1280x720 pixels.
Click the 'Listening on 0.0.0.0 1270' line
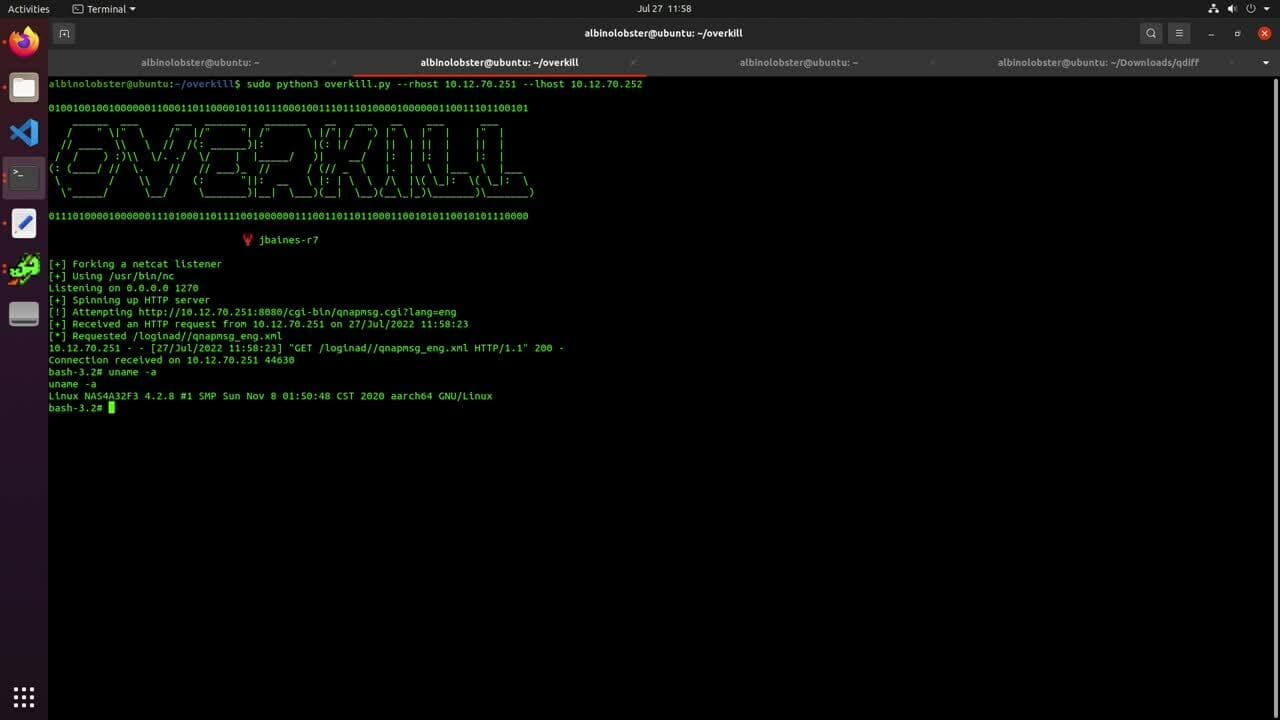tap(123, 288)
